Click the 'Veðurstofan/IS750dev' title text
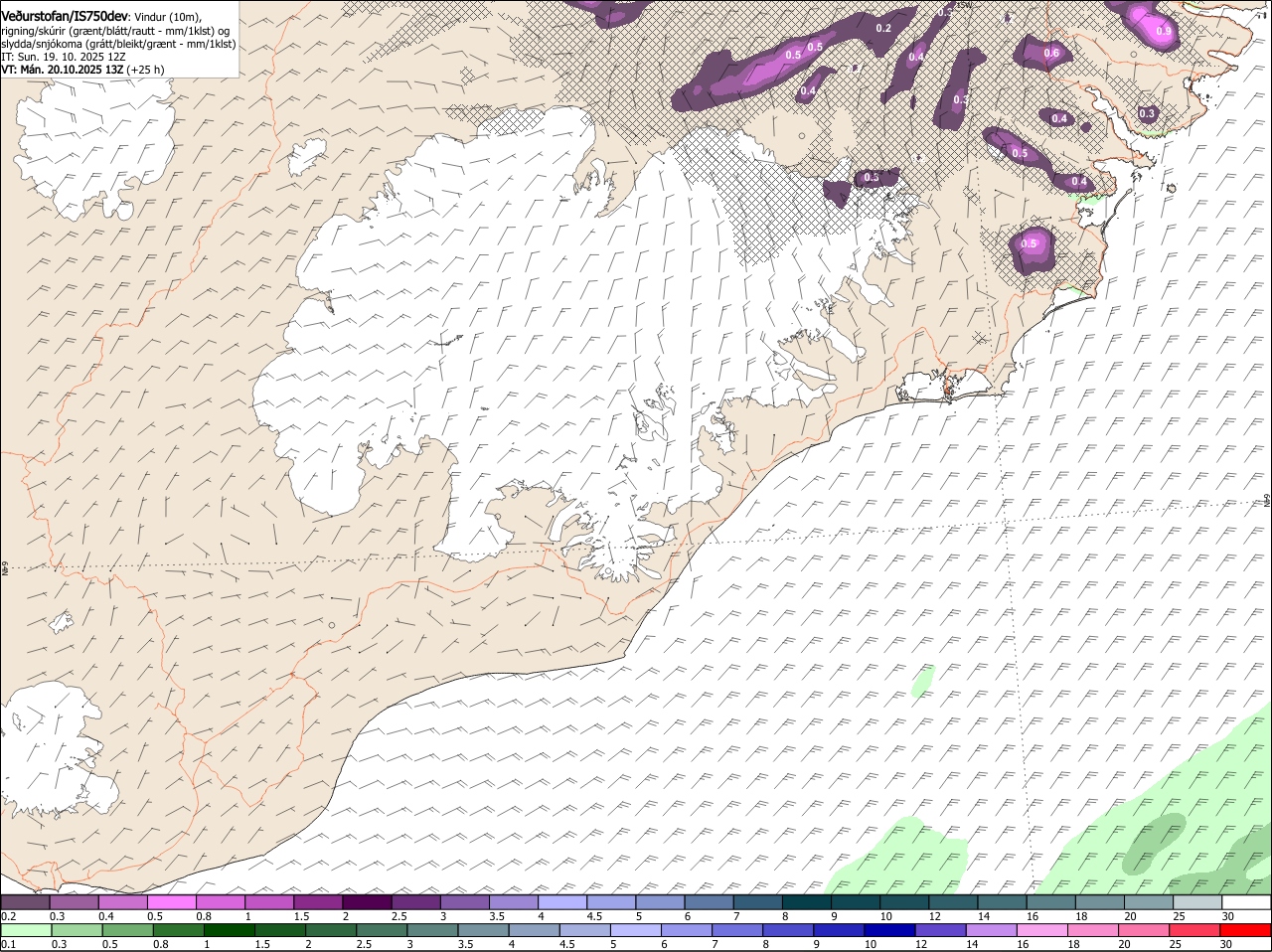Viewport: 1272px width, 952px height. coord(65,17)
